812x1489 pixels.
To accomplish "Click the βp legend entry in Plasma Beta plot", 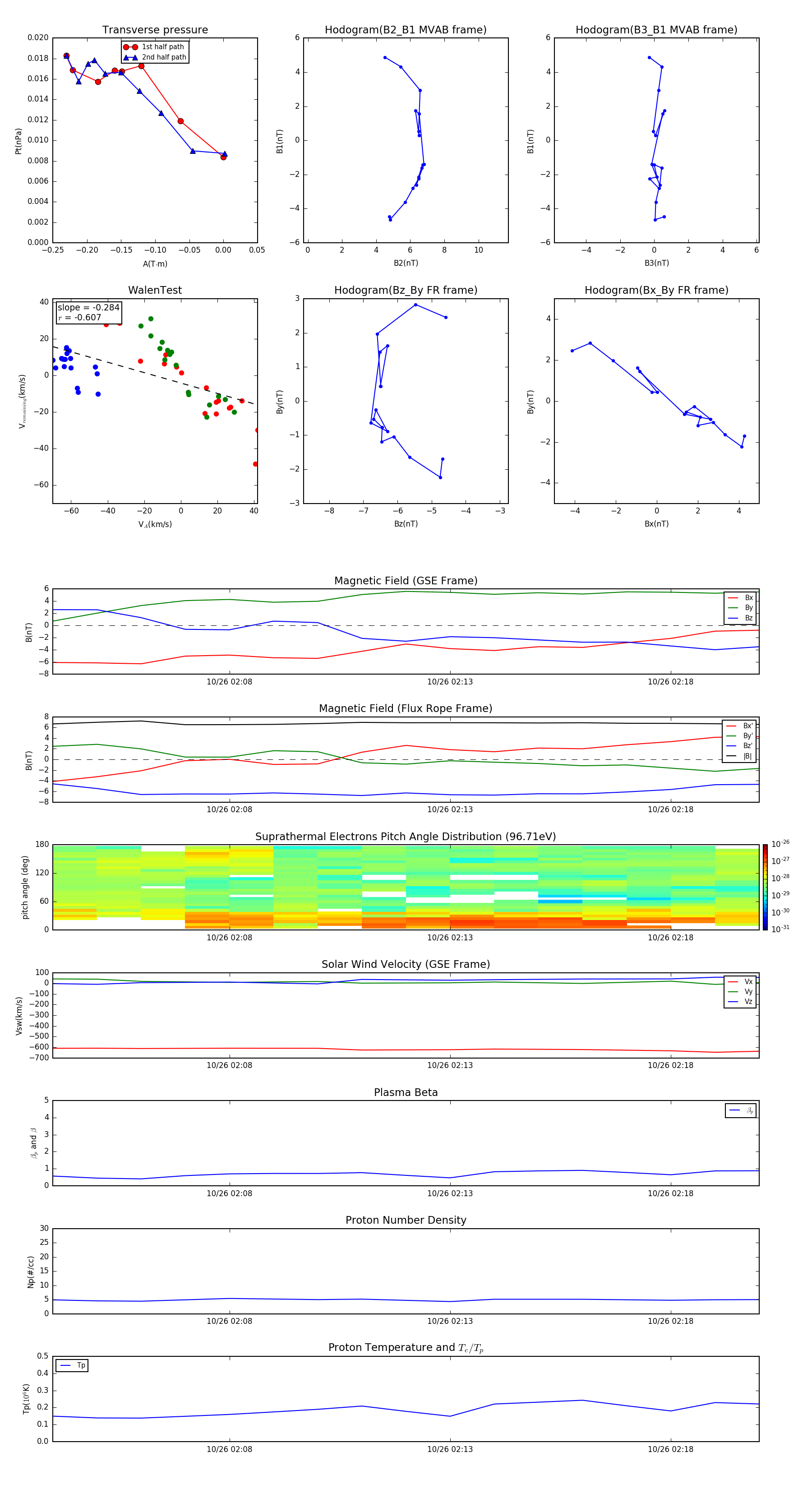I will 741,1110.
